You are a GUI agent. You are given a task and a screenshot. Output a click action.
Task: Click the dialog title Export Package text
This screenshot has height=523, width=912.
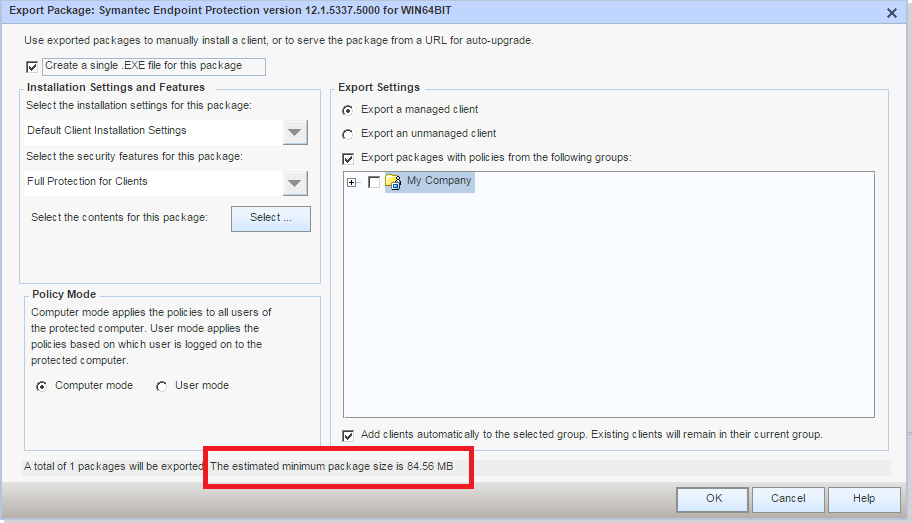click(230, 10)
